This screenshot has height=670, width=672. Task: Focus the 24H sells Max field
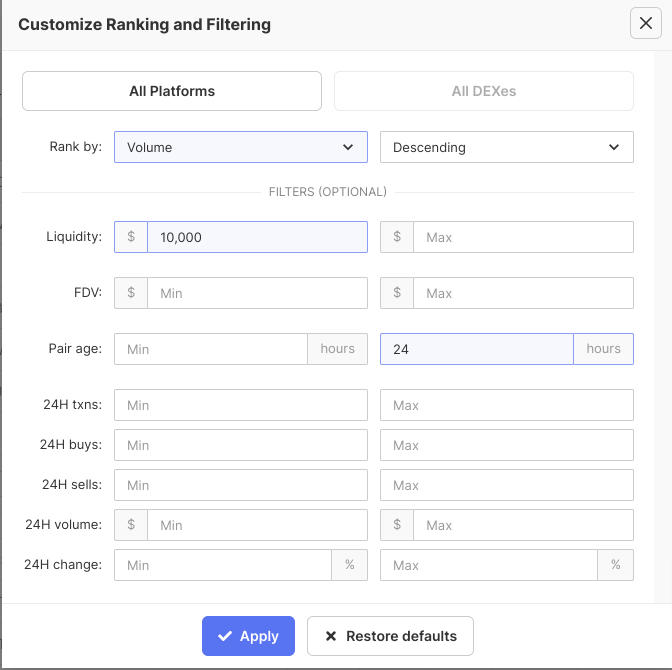507,485
